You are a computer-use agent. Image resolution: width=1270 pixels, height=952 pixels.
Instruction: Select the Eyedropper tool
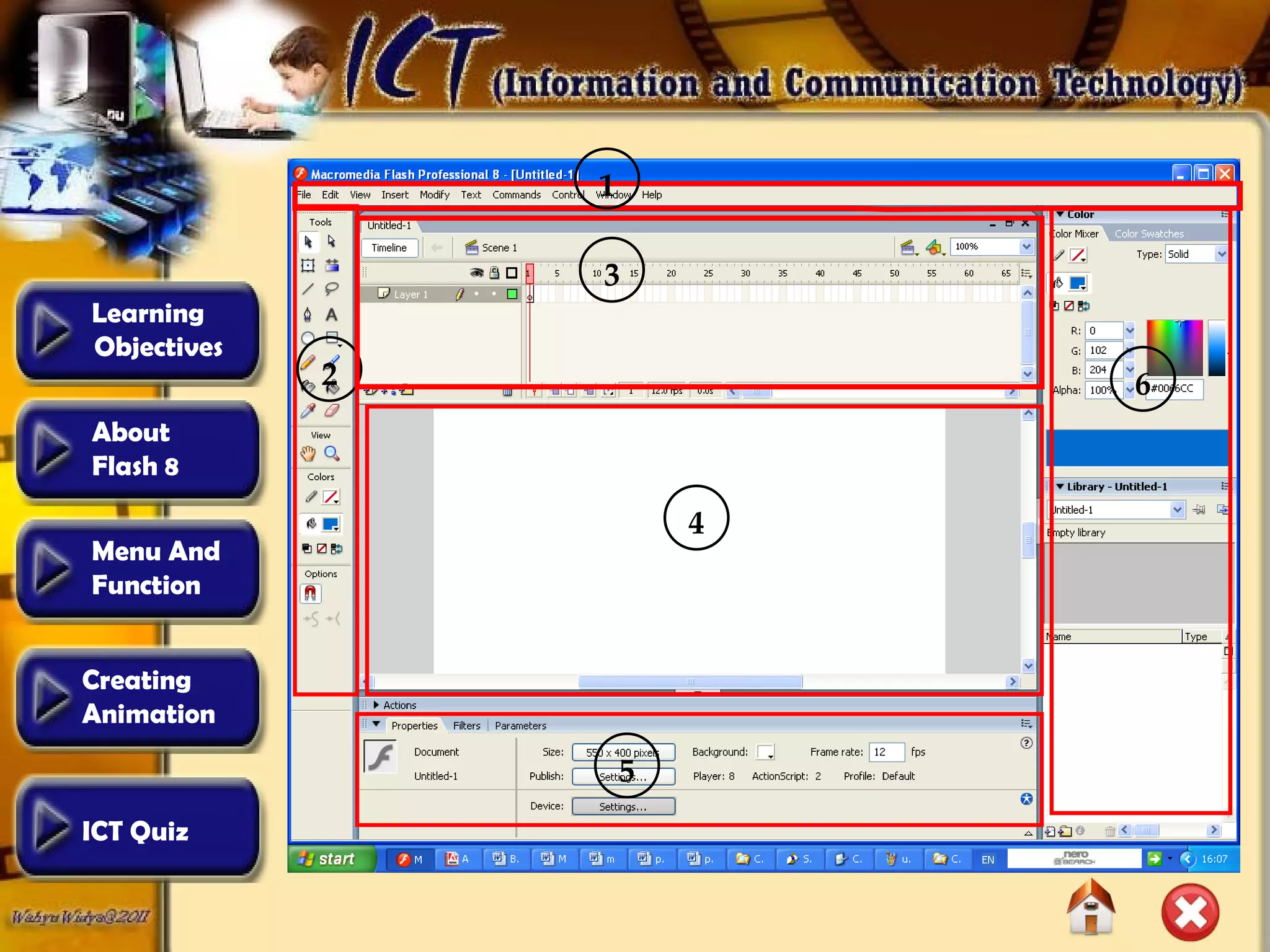pyautogui.click(x=308, y=410)
